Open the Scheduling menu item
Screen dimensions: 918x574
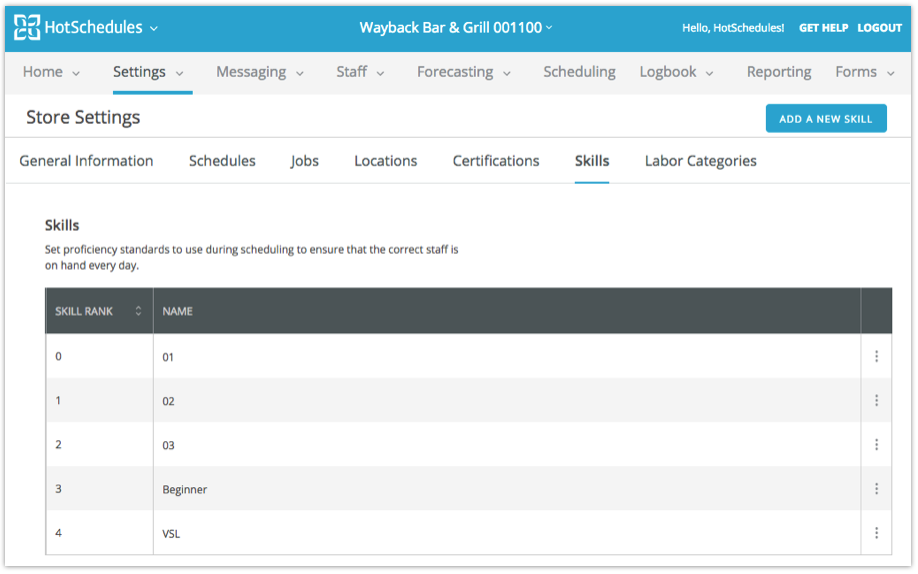tap(579, 72)
